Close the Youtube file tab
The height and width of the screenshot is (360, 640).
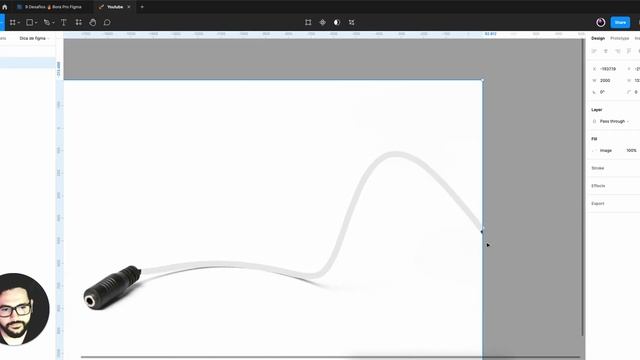tap(129, 7)
